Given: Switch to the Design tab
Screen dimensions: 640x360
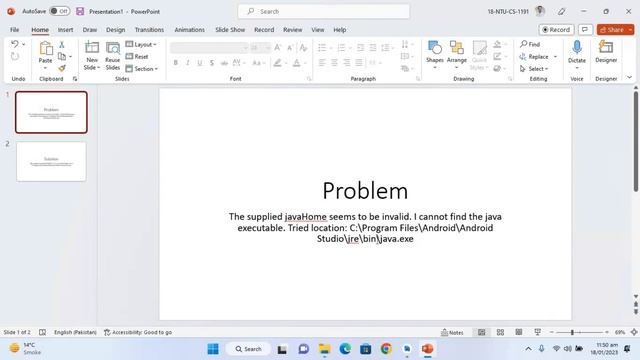Looking at the screenshot, I should click(116, 30).
